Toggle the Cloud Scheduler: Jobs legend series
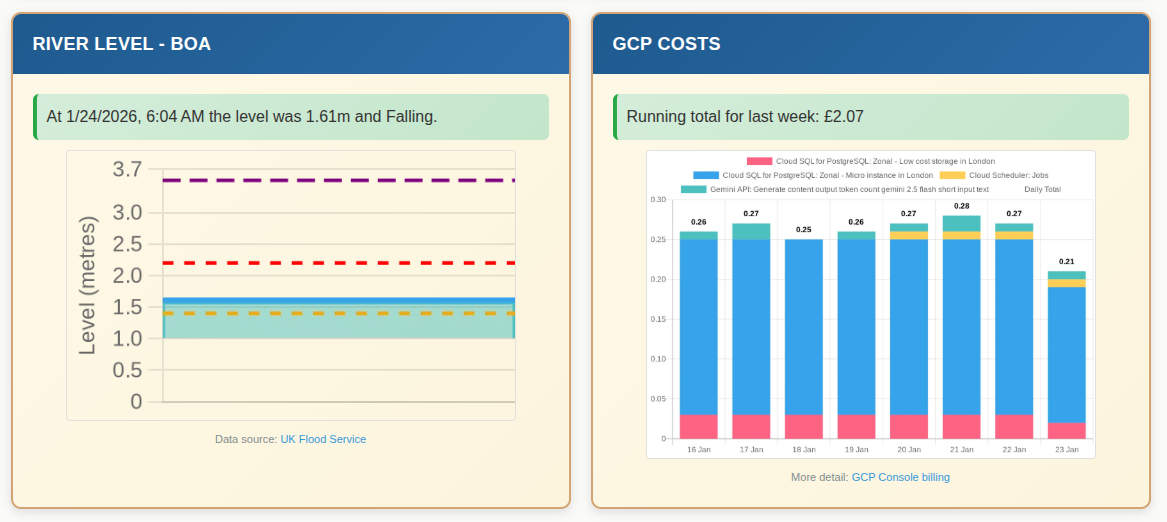The width and height of the screenshot is (1167, 522). point(1008,175)
